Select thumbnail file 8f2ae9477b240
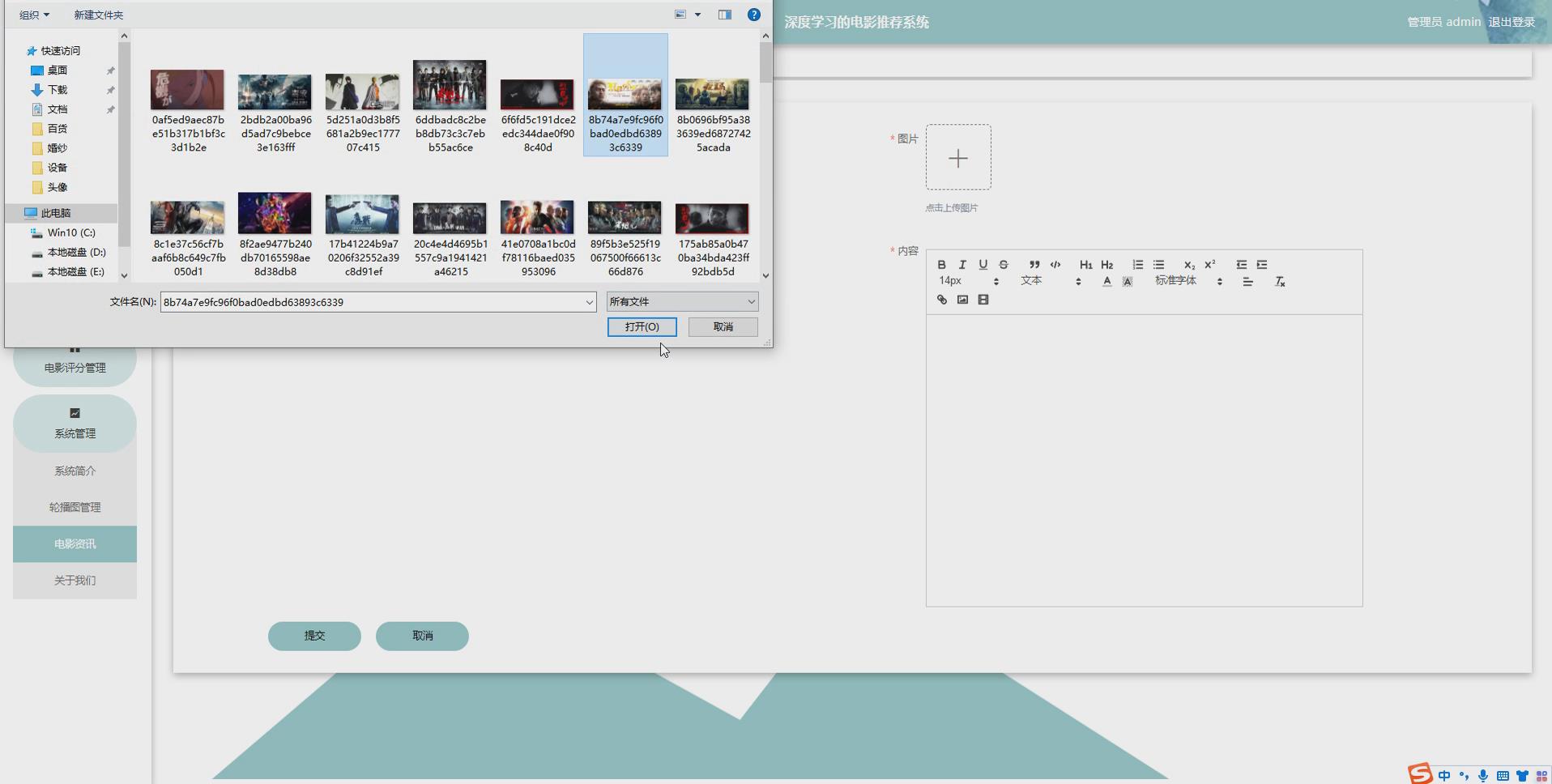 coord(275,234)
